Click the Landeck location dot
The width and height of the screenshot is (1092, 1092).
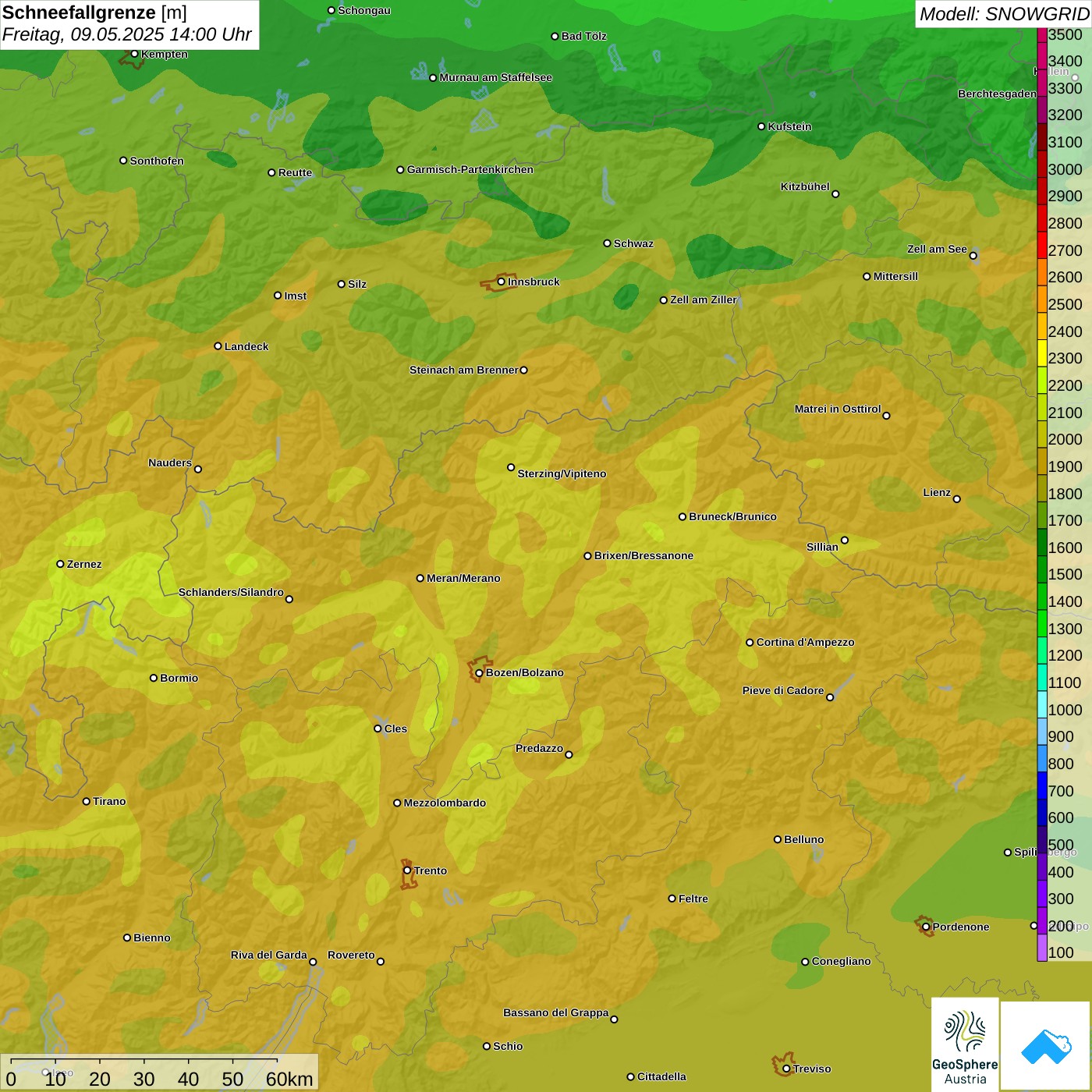click(218, 346)
